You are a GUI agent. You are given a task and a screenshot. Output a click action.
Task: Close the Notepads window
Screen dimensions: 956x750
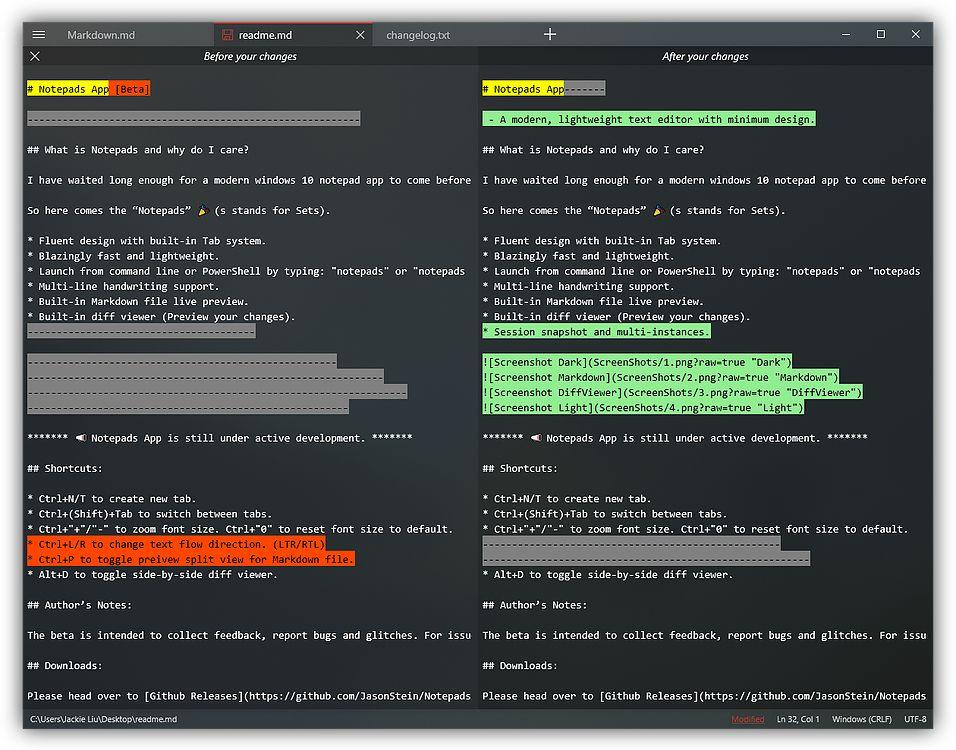(x=915, y=34)
